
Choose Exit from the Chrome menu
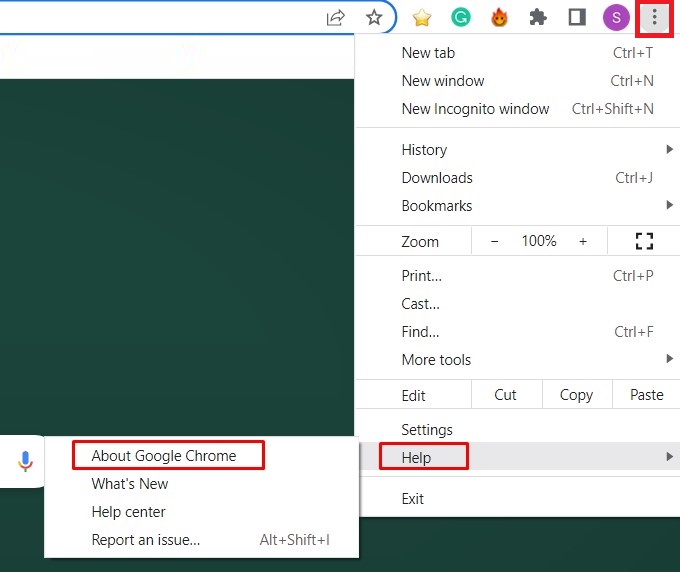pos(518,499)
